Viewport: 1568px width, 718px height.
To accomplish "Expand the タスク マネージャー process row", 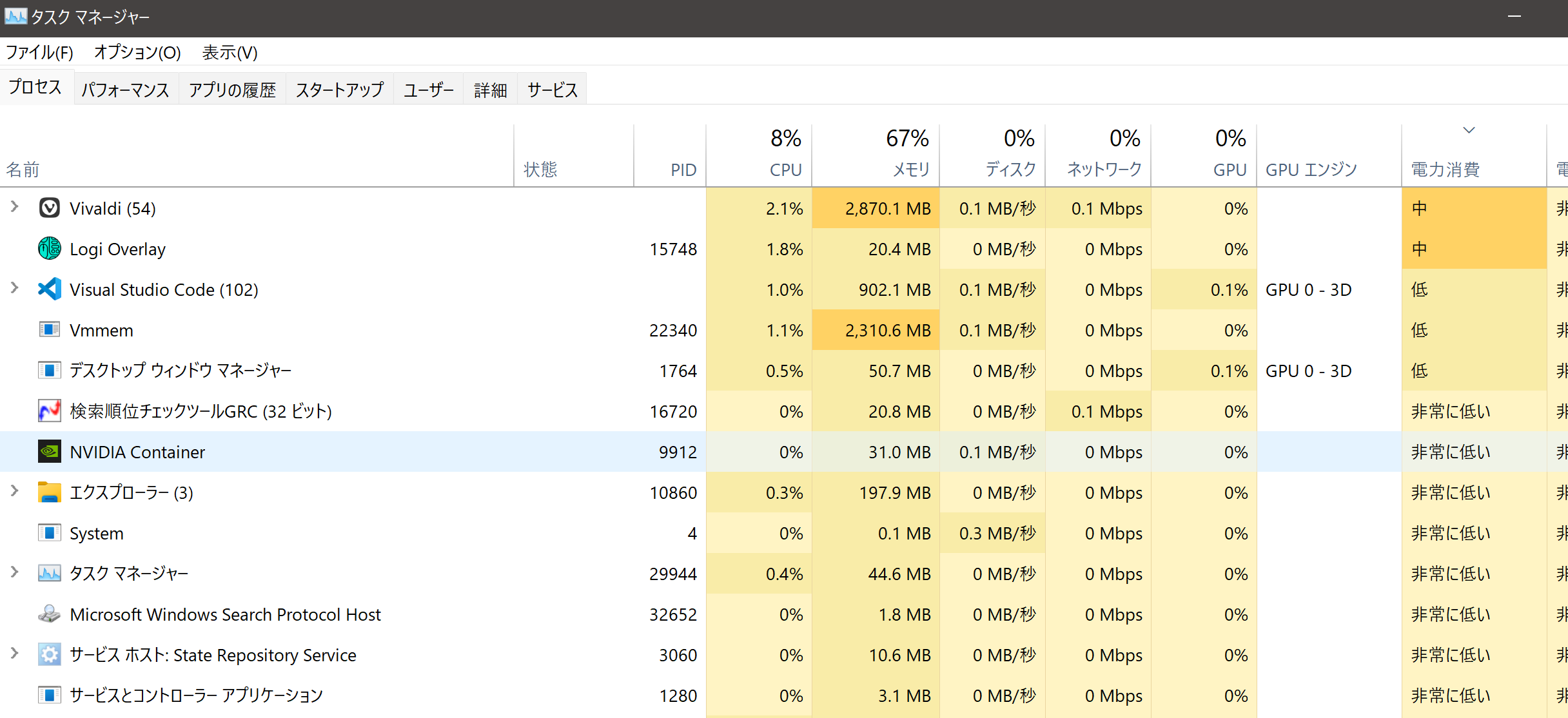I will click(15, 572).
